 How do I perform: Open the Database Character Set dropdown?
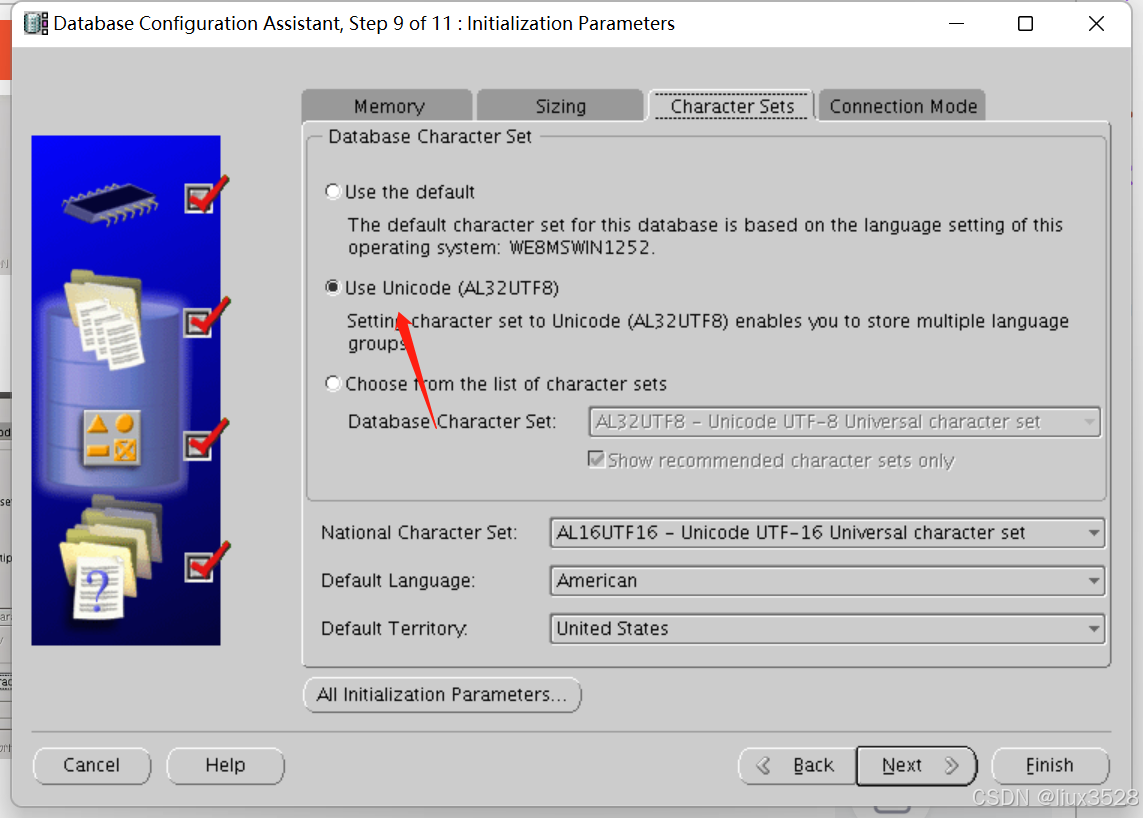pos(844,421)
